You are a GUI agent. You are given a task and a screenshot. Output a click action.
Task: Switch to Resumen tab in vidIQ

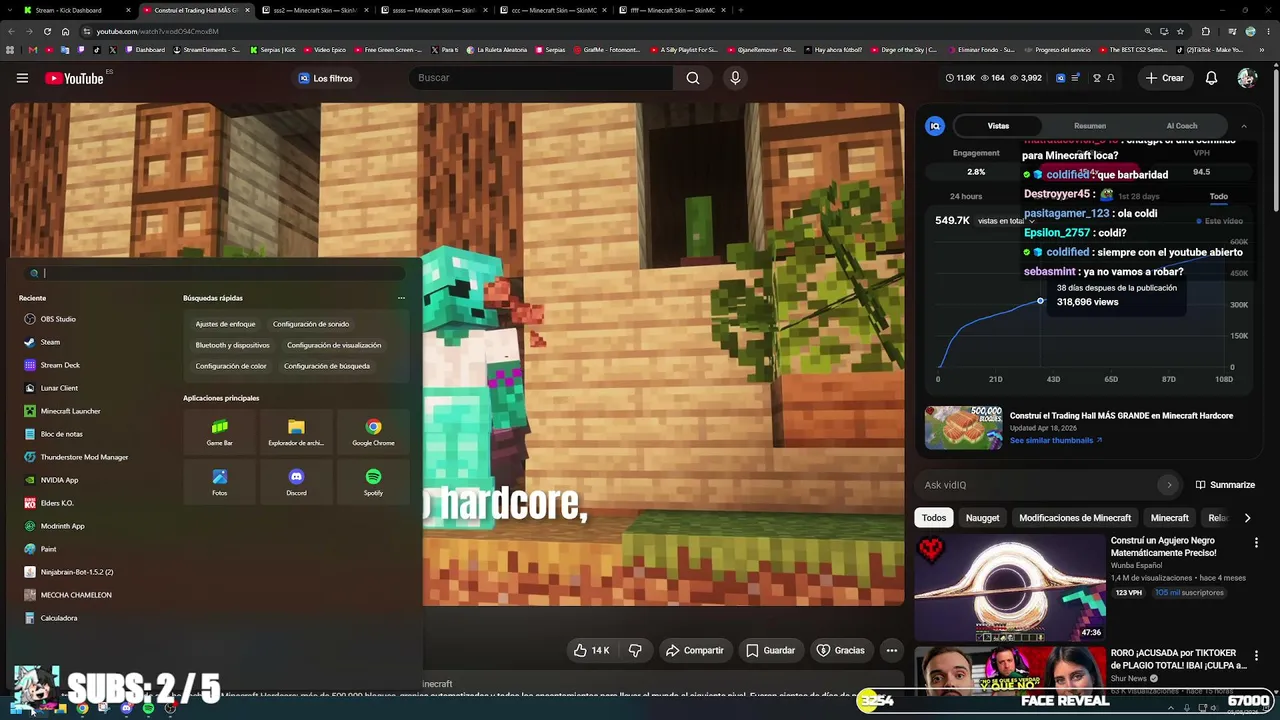pyautogui.click(x=1090, y=126)
